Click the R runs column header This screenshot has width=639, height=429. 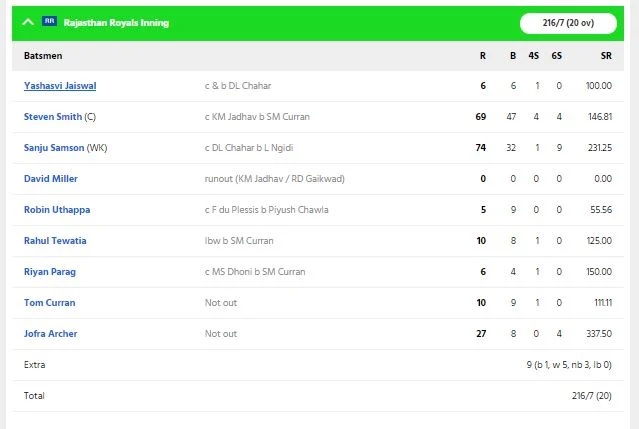point(483,56)
